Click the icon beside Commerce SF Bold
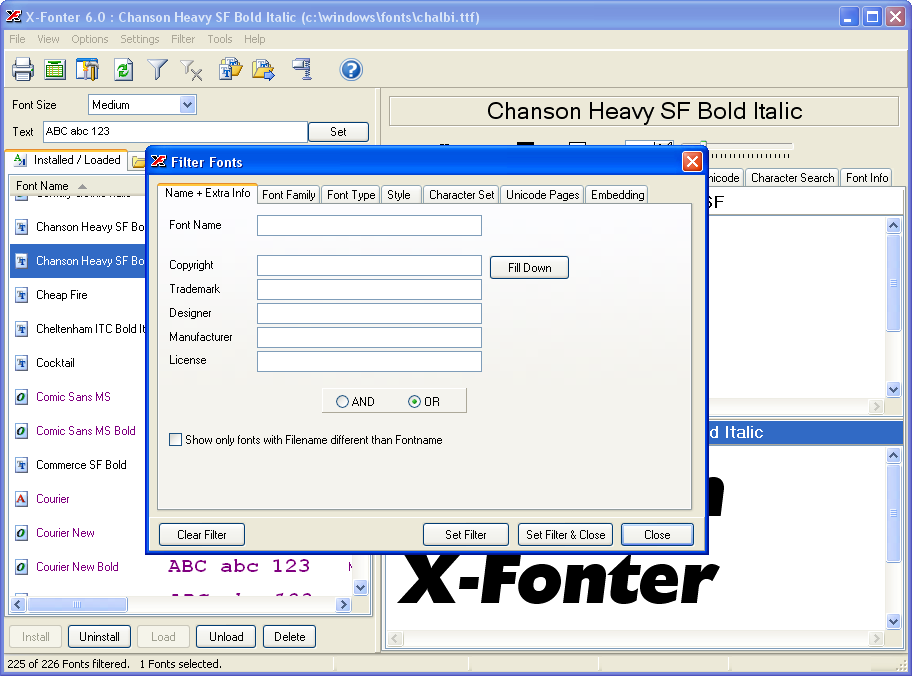This screenshot has width=912, height=676. tap(22, 465)
